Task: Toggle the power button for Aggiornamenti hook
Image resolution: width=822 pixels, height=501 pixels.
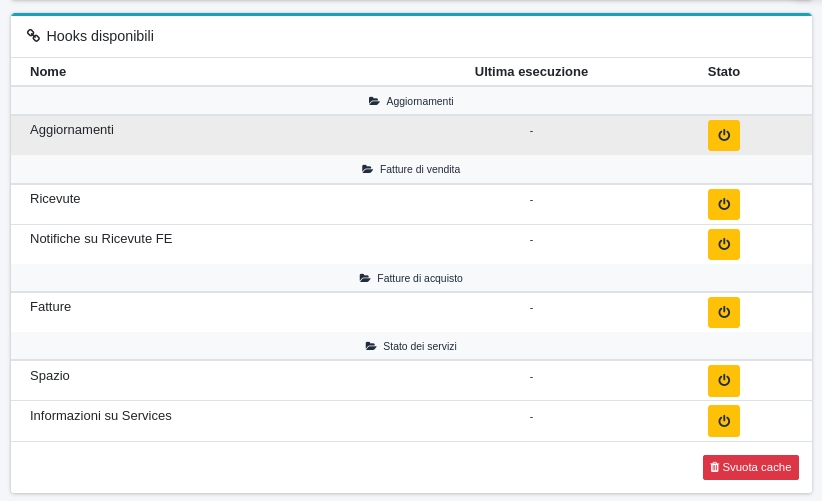Action: pos(723,135)
